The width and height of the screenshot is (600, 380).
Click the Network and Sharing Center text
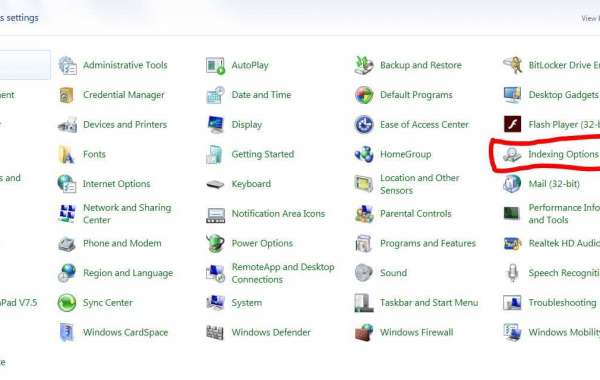coord(127,214)
